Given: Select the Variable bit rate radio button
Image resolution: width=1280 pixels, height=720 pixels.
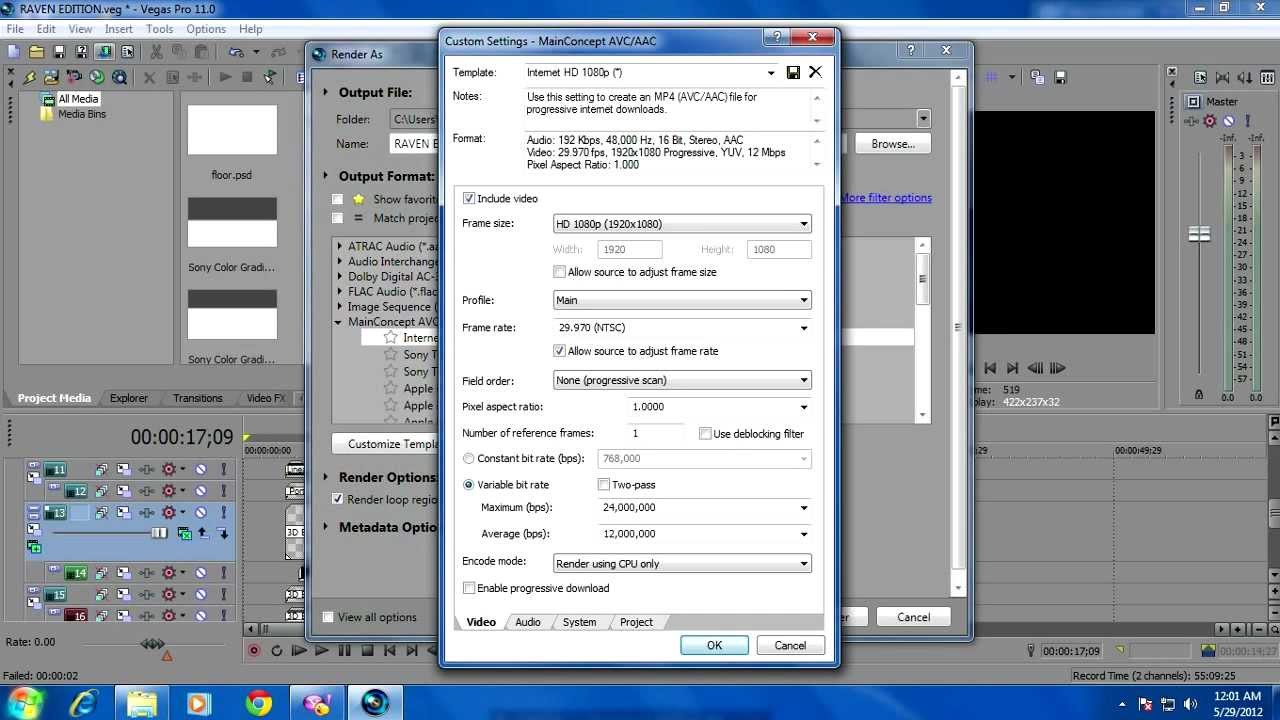Looking at the screenshot, I should click(x=469, y=485).
